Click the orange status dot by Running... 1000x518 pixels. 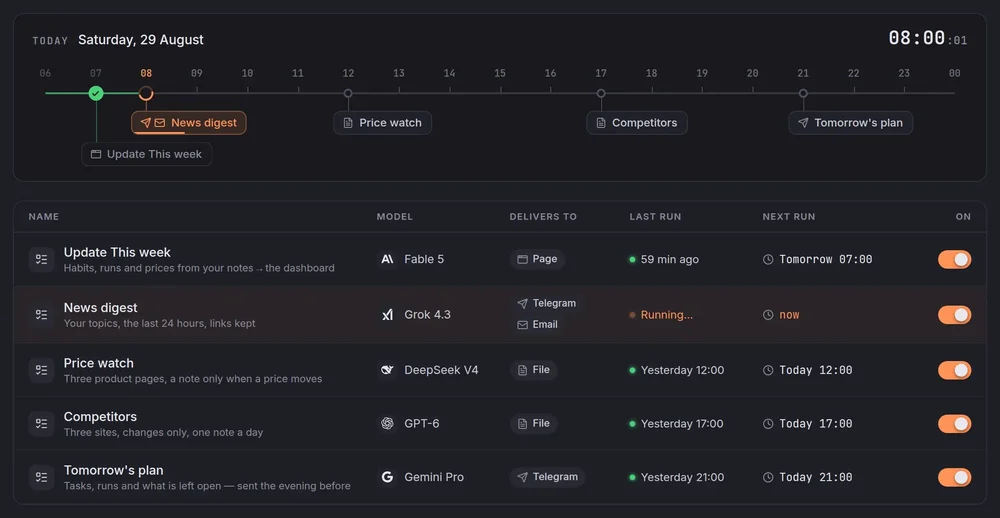(633, 315)
